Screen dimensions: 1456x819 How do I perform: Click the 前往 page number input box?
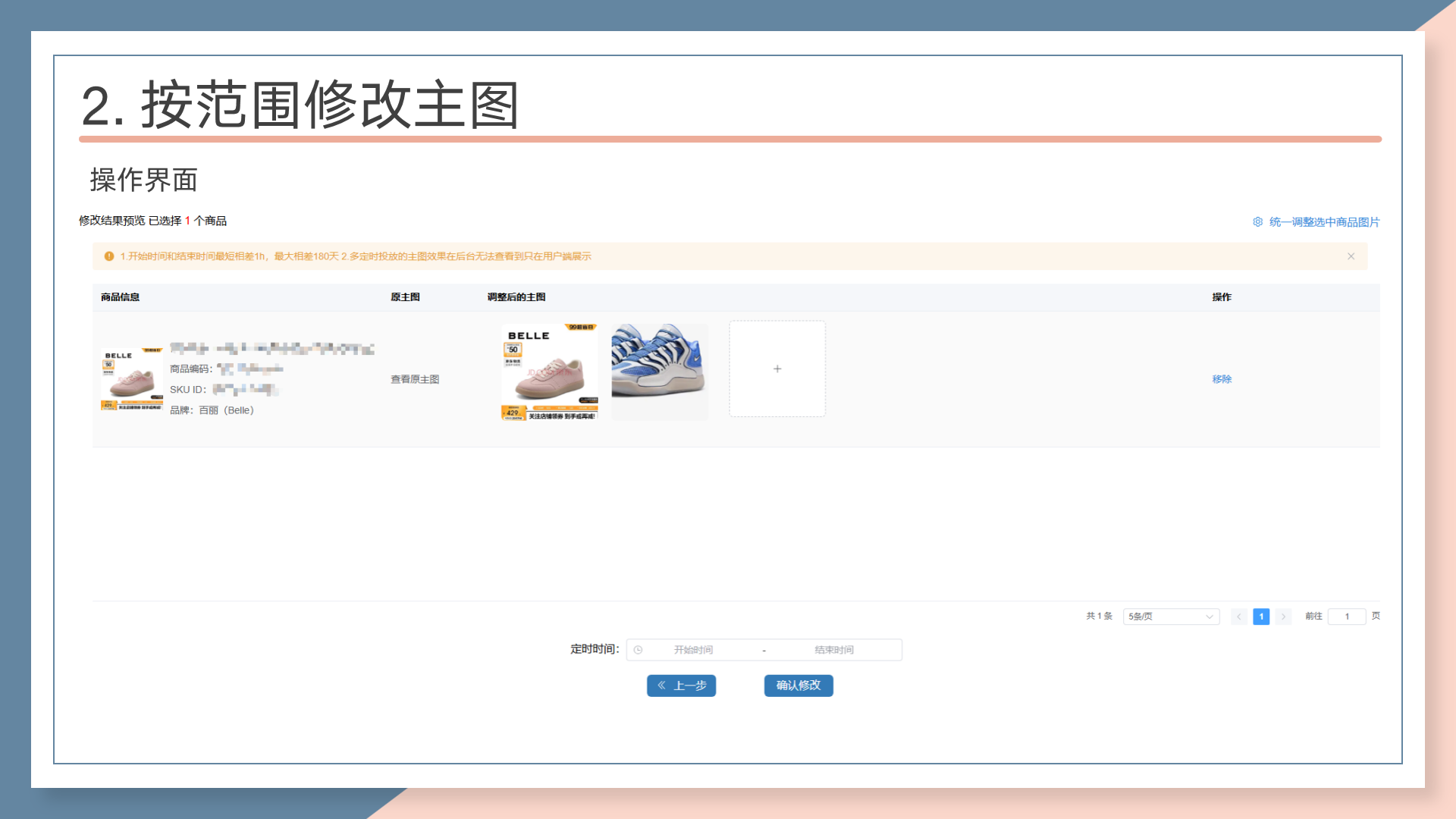1346,617
